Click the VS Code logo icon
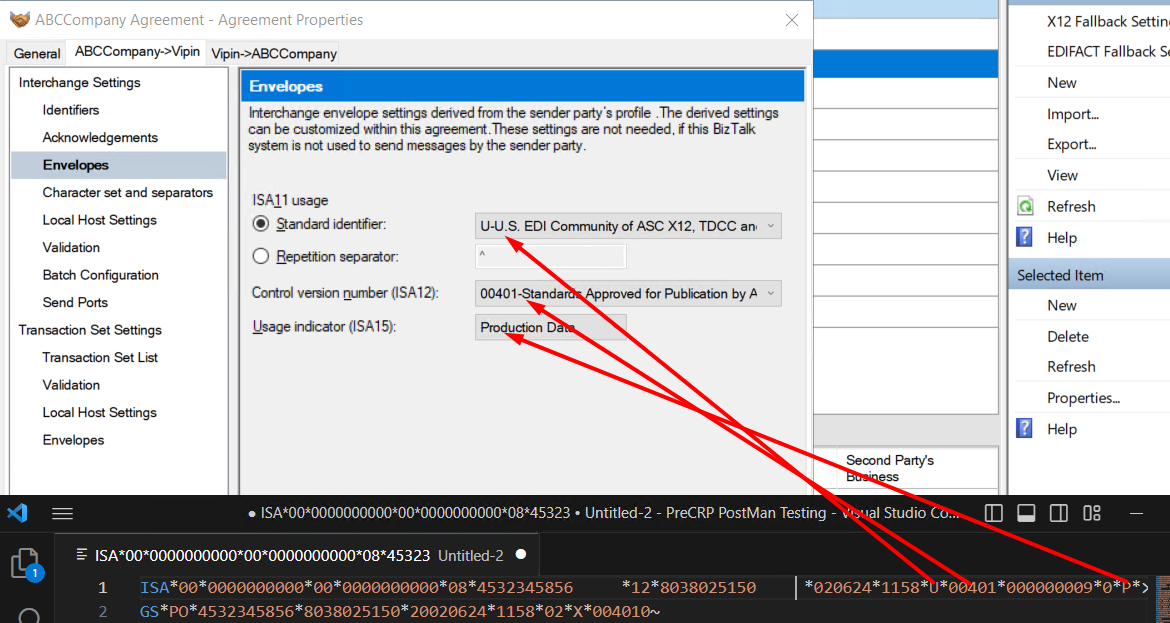Viewport: 1170px width, 623px height. pos(17,513)
